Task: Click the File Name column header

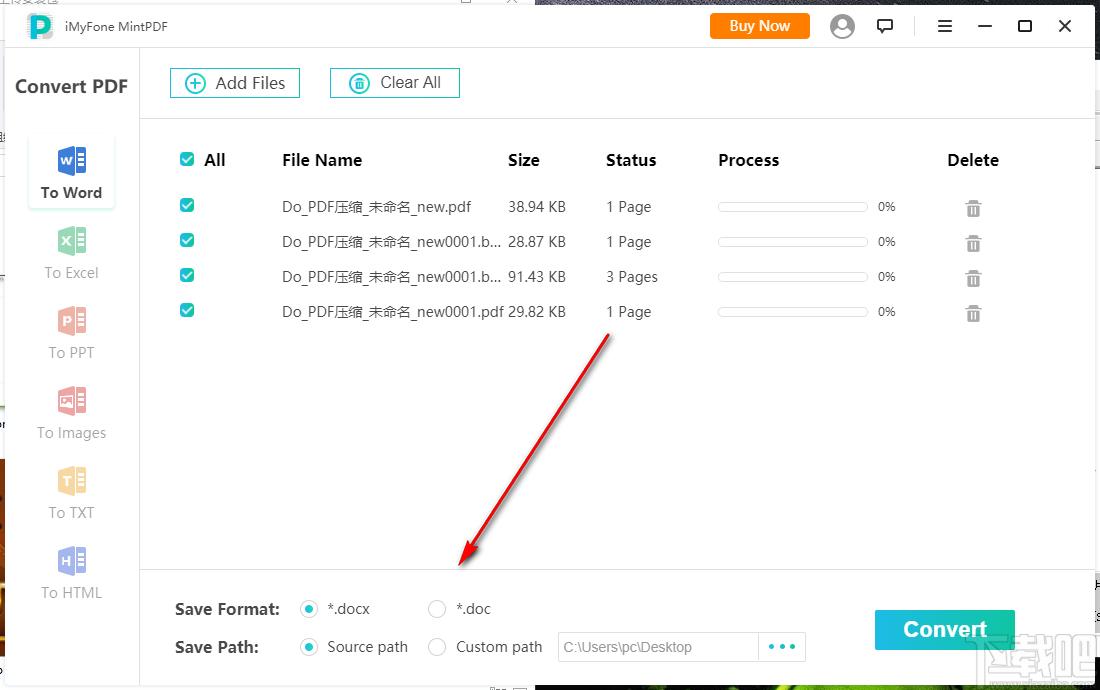Action: tap(322, 160)
